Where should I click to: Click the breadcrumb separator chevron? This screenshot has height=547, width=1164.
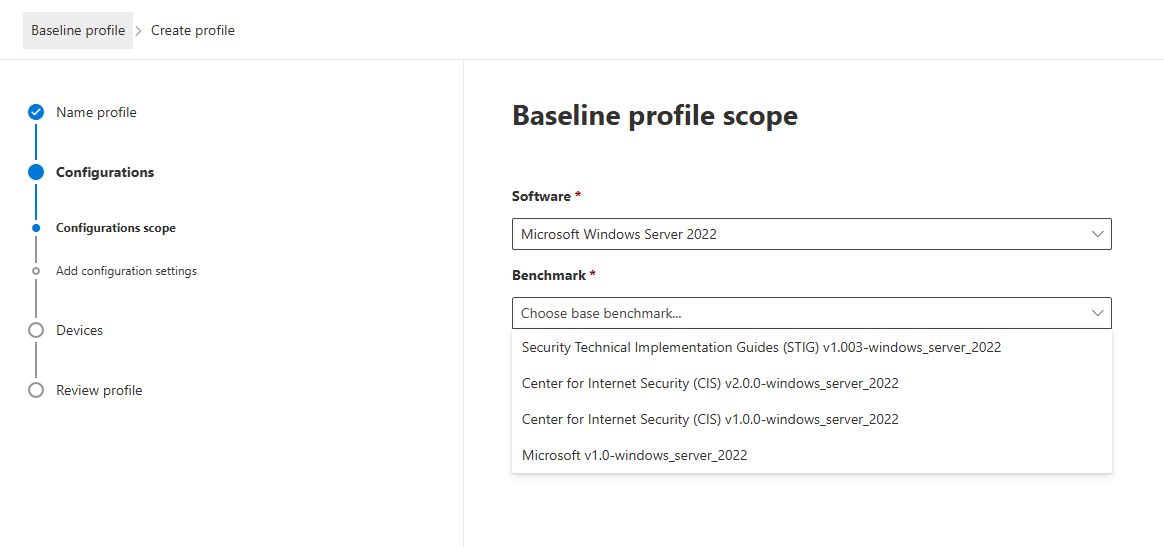tap(140, 30)
